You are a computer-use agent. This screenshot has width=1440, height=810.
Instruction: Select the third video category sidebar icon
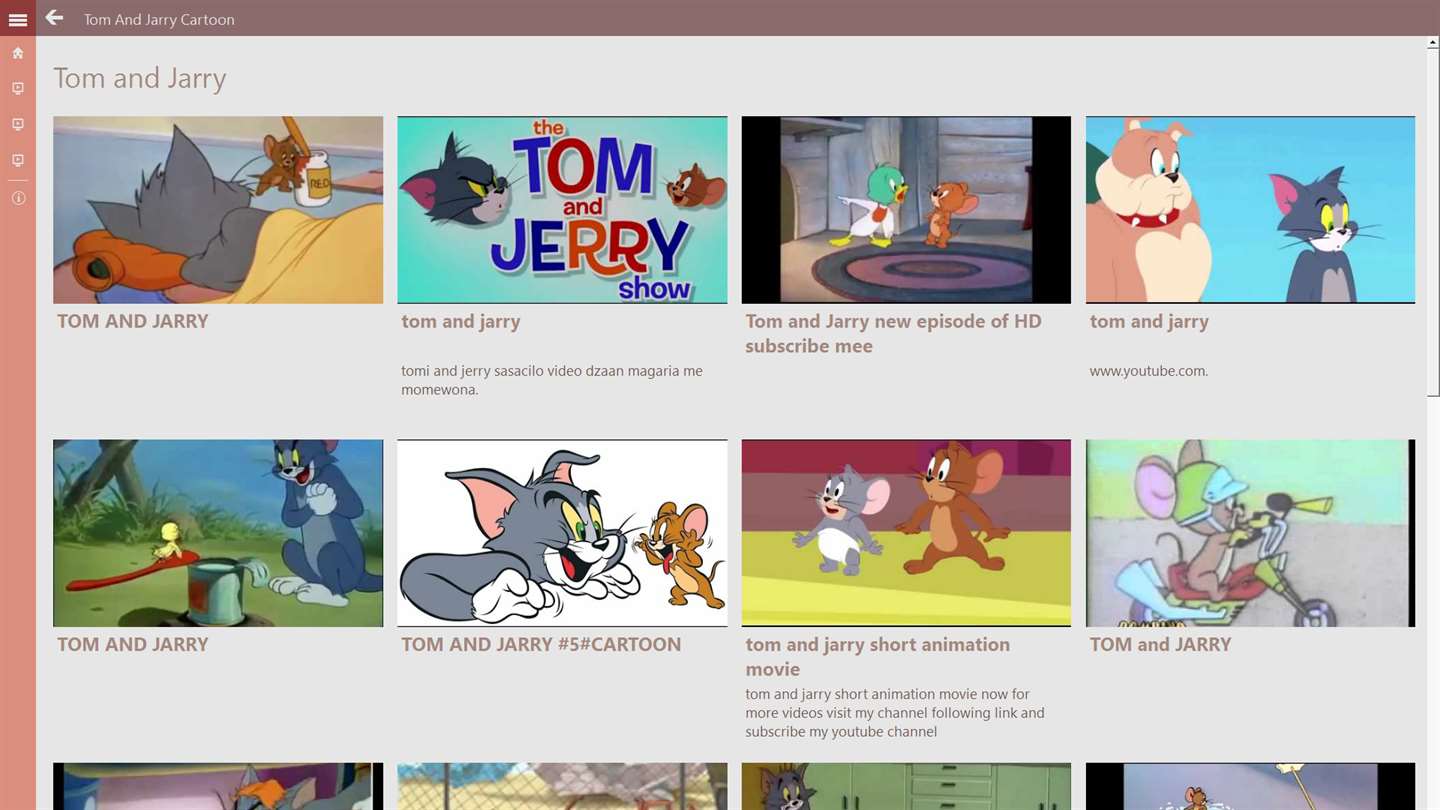click(x=18, y=161)
